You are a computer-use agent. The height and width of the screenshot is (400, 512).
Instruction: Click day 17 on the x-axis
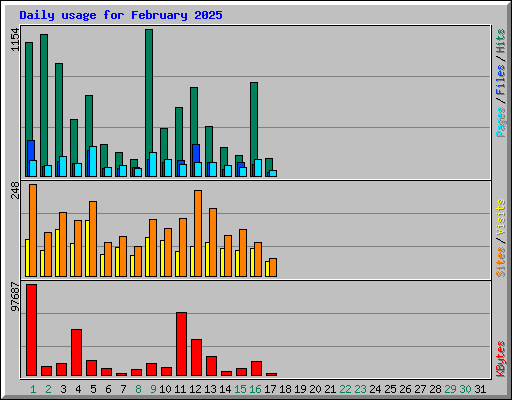point(270,389)
